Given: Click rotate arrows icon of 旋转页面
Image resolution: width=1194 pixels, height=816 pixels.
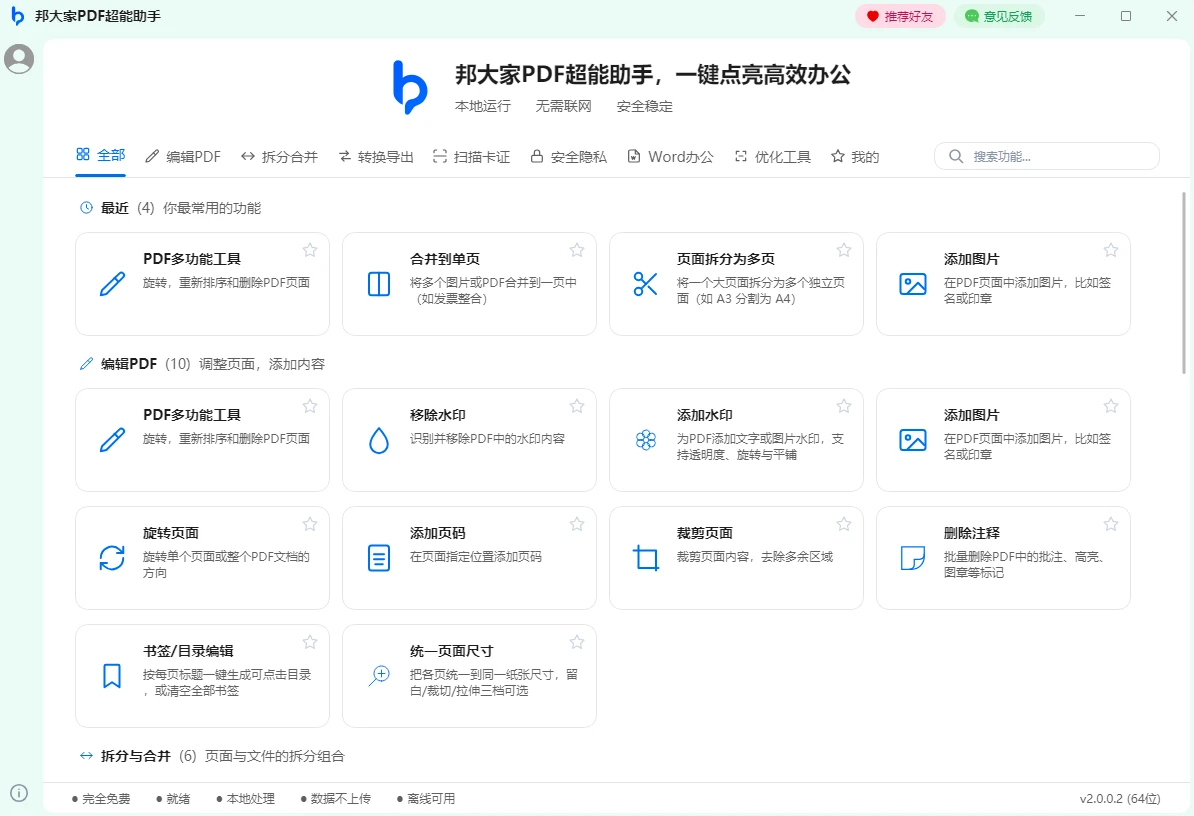Looking at the screenshot, I should click(x=112, y=558).
